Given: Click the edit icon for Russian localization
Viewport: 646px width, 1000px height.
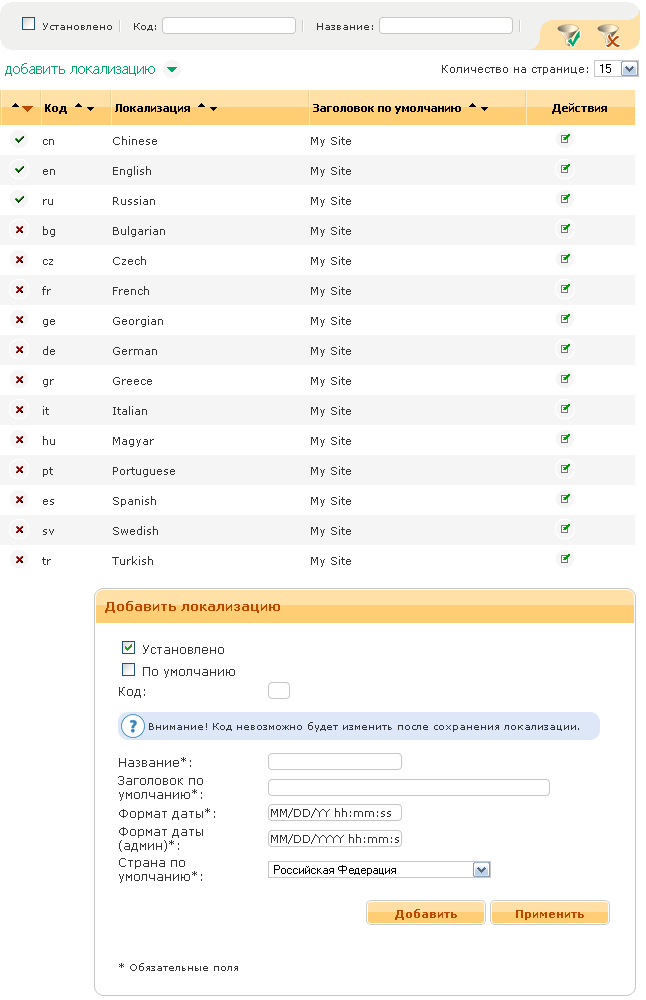Looking at the screenshot, I should (x=566, y=199).
